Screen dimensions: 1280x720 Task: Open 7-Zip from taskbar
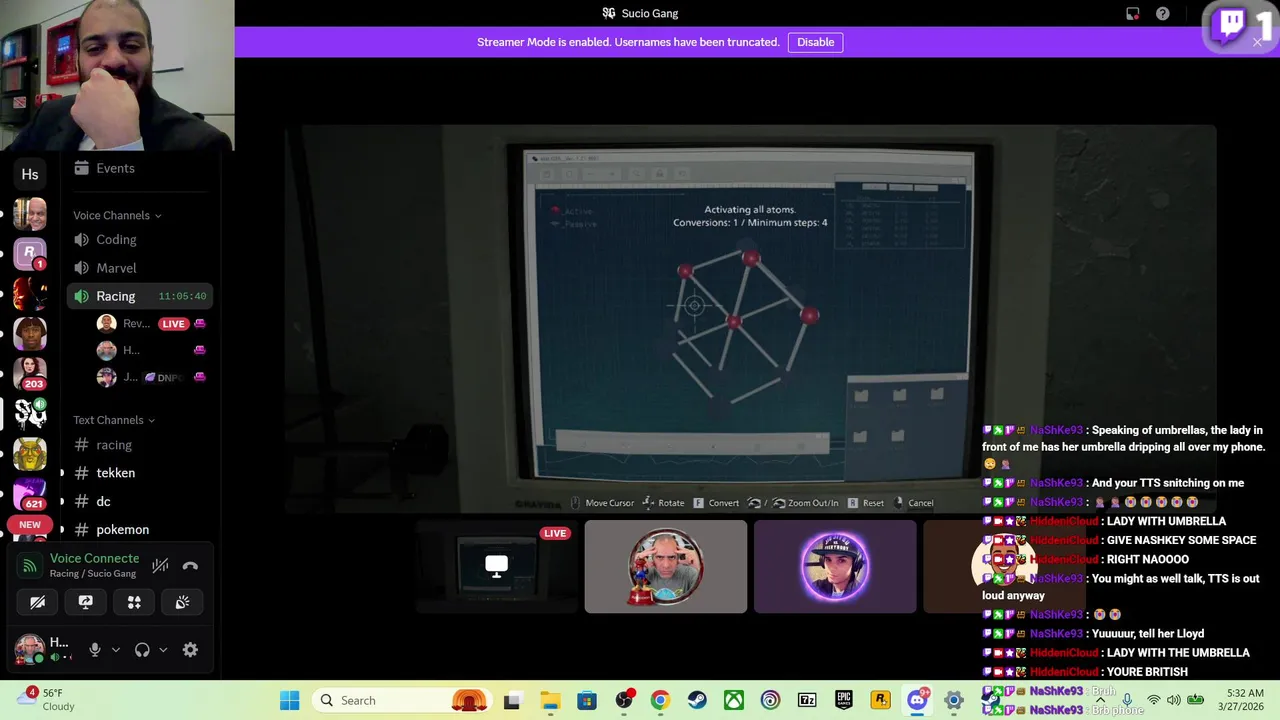point(807,700)
